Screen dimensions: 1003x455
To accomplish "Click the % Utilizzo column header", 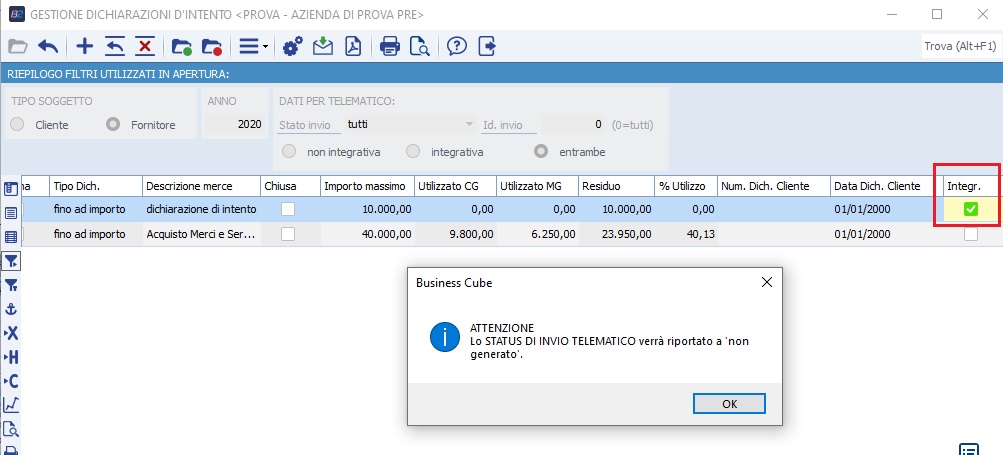I will coord(686,186).
